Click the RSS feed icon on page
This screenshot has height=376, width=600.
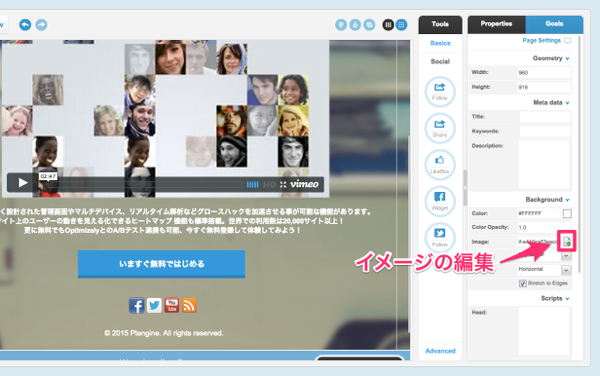pos(189,306)
